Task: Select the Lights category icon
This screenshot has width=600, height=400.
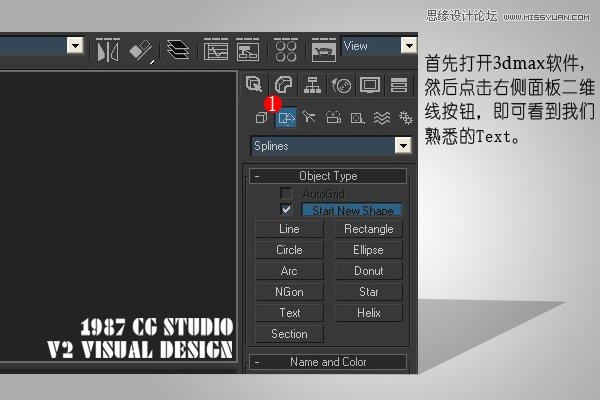Action: 309,118
